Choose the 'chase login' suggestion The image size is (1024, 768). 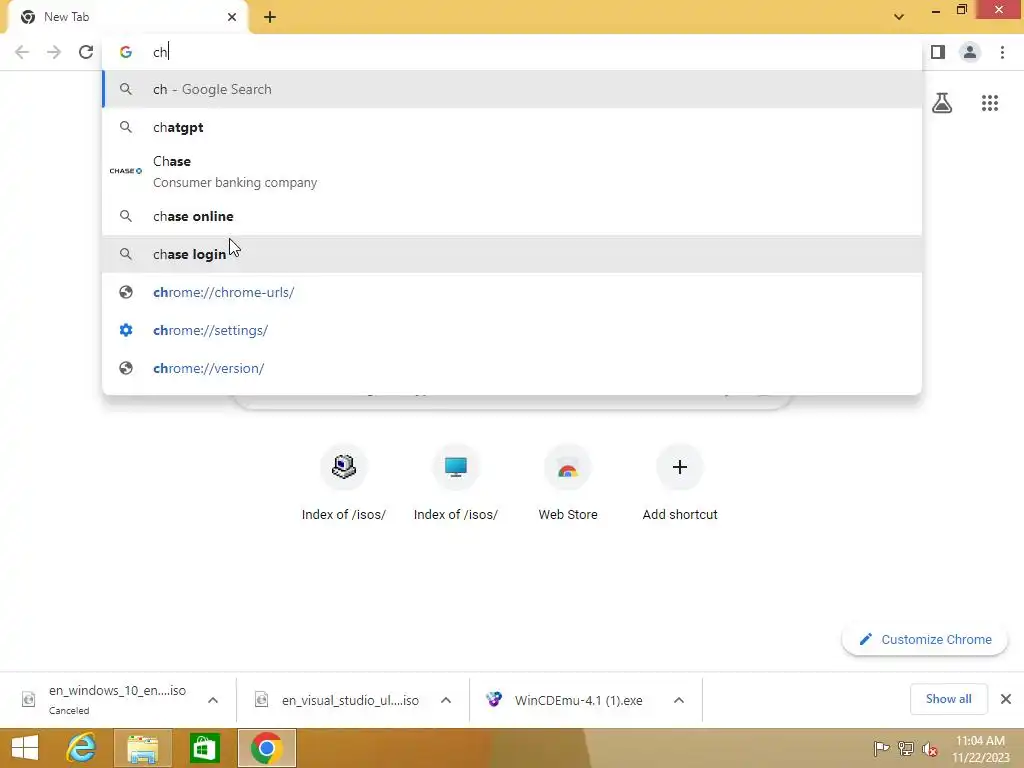click(512, 254)
